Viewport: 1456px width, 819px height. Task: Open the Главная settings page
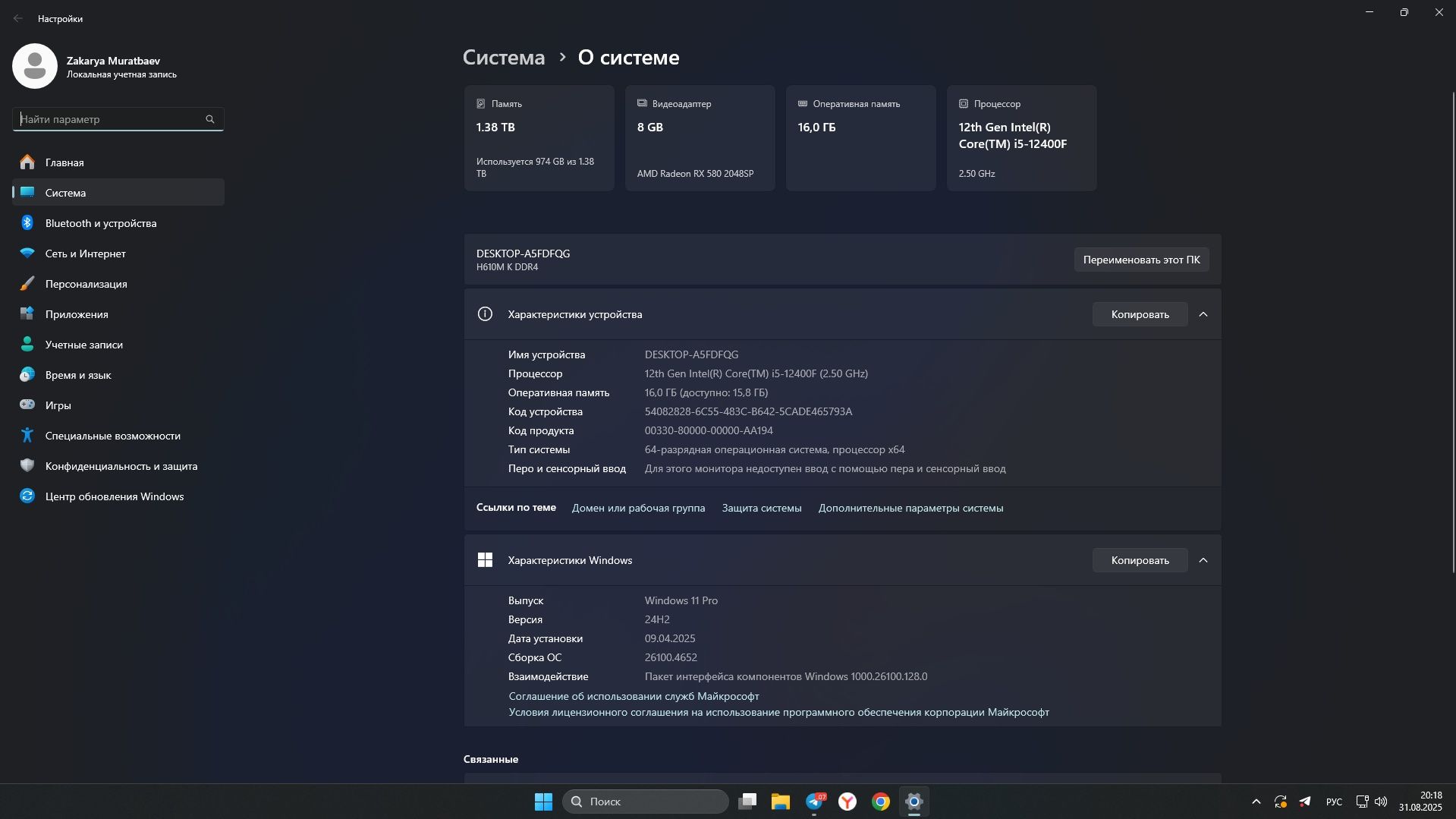click(118, 162)
